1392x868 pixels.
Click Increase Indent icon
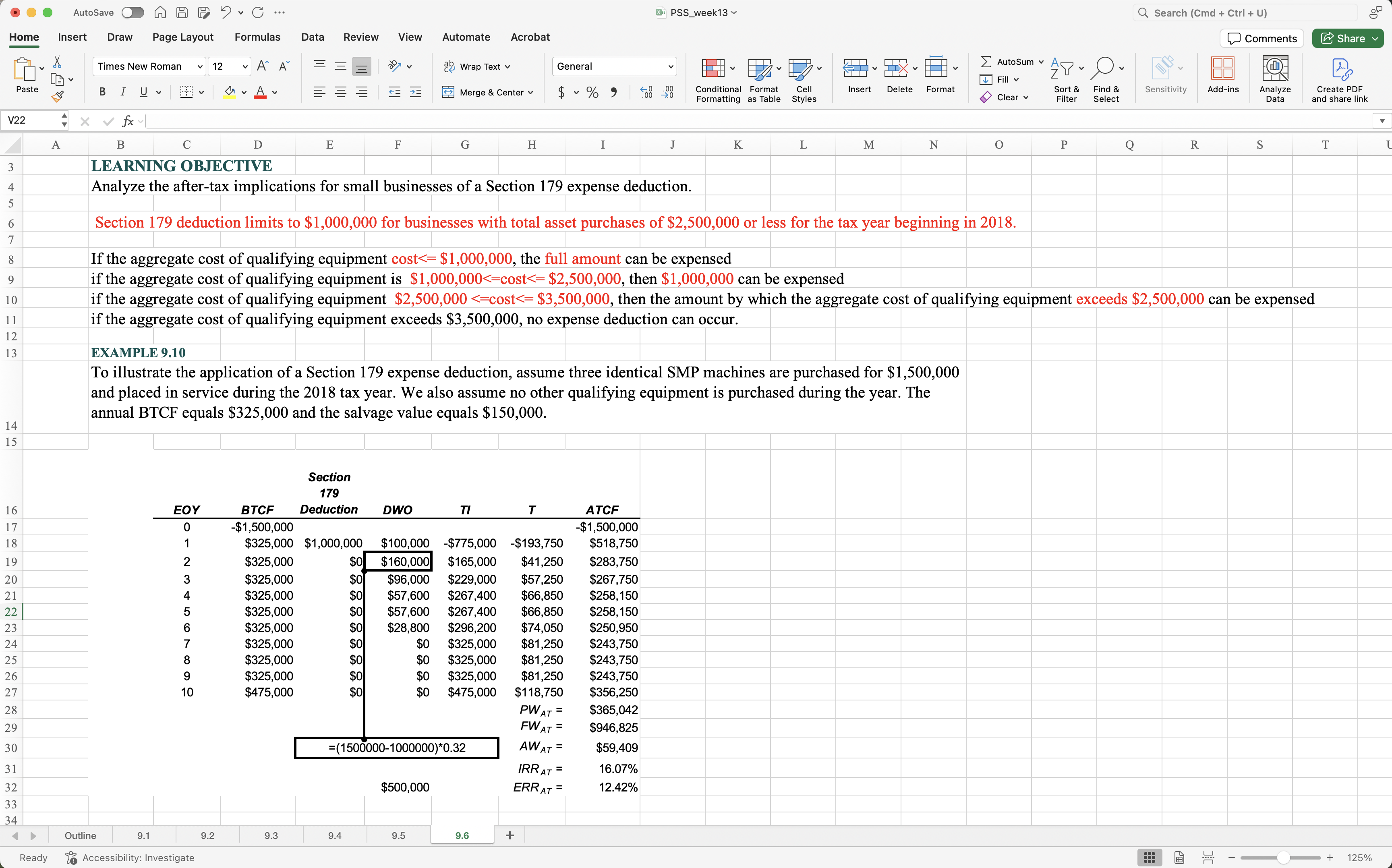coord(416,92)
